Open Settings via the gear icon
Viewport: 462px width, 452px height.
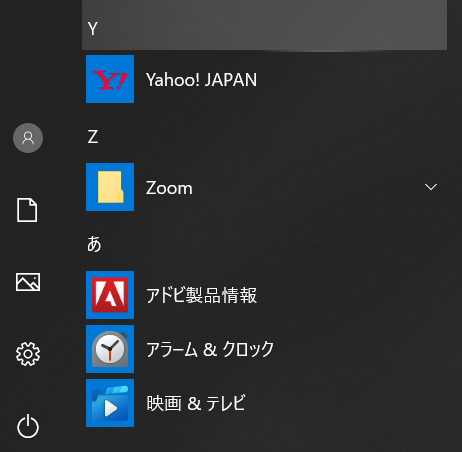click(x=28, y=354)
